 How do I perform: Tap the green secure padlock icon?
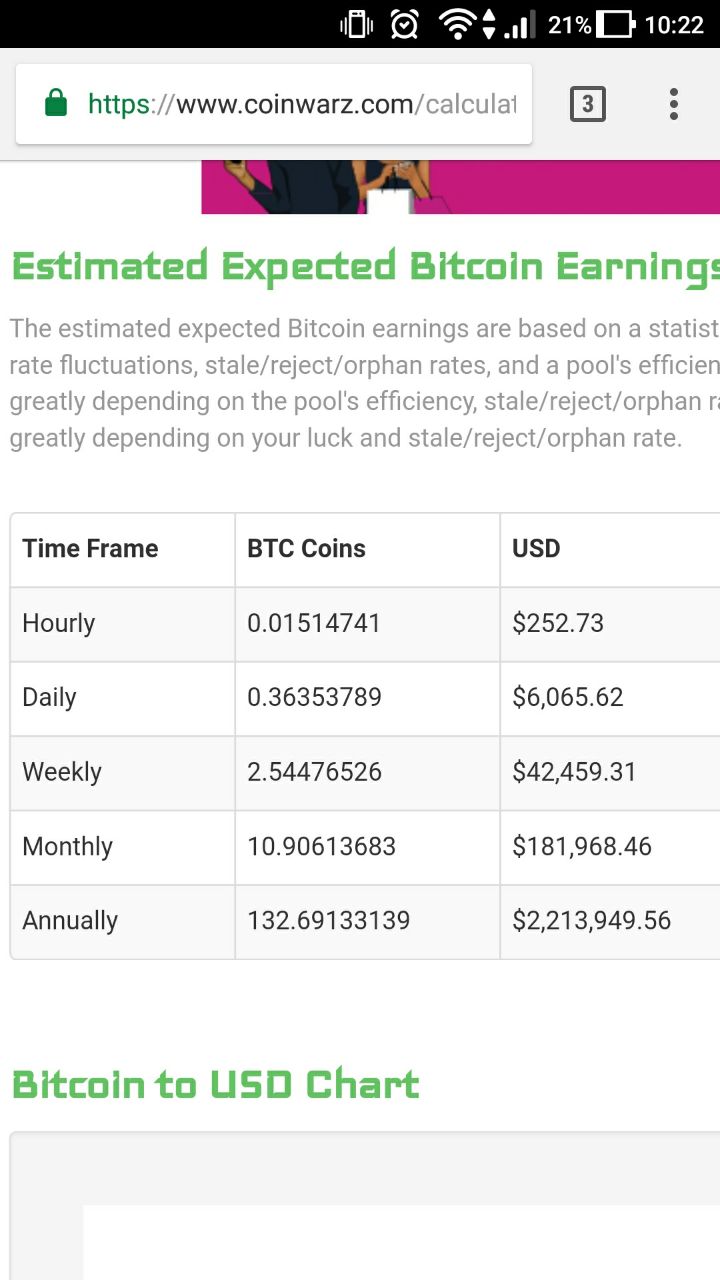pos(56,103)
